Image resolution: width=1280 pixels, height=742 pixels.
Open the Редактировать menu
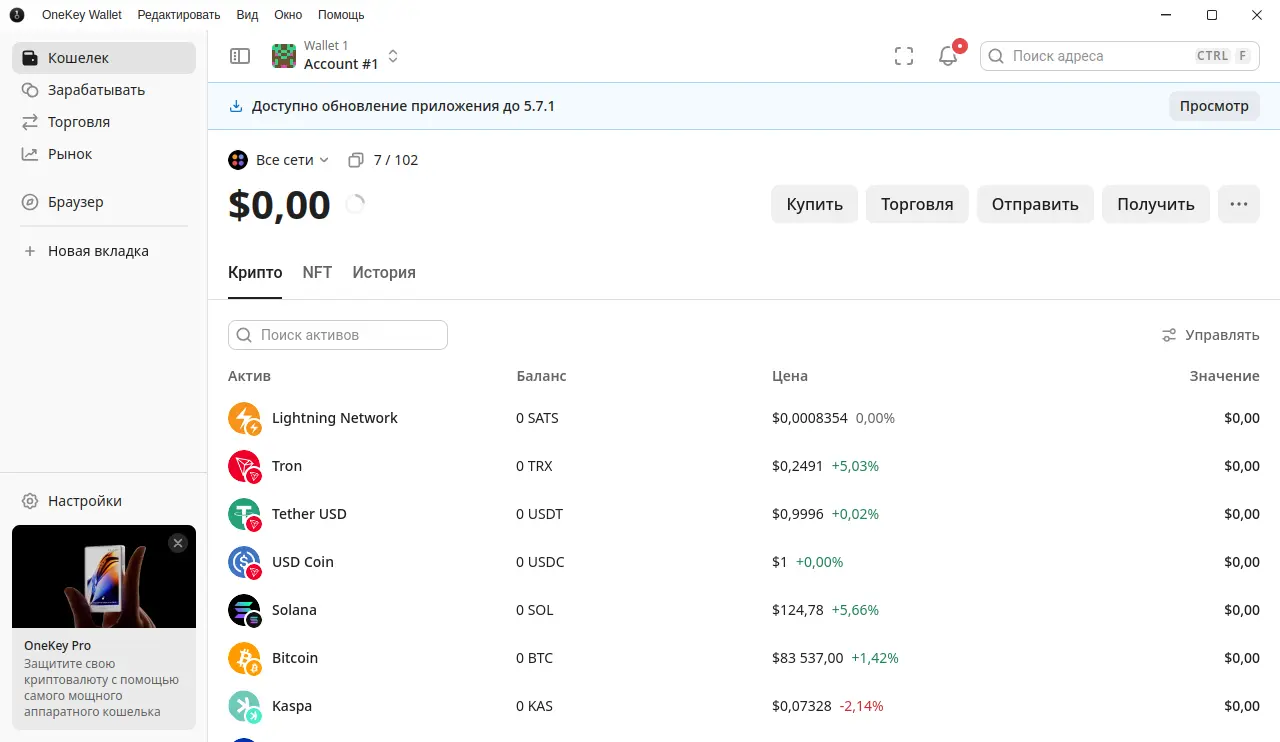click(x=179, y=15)
